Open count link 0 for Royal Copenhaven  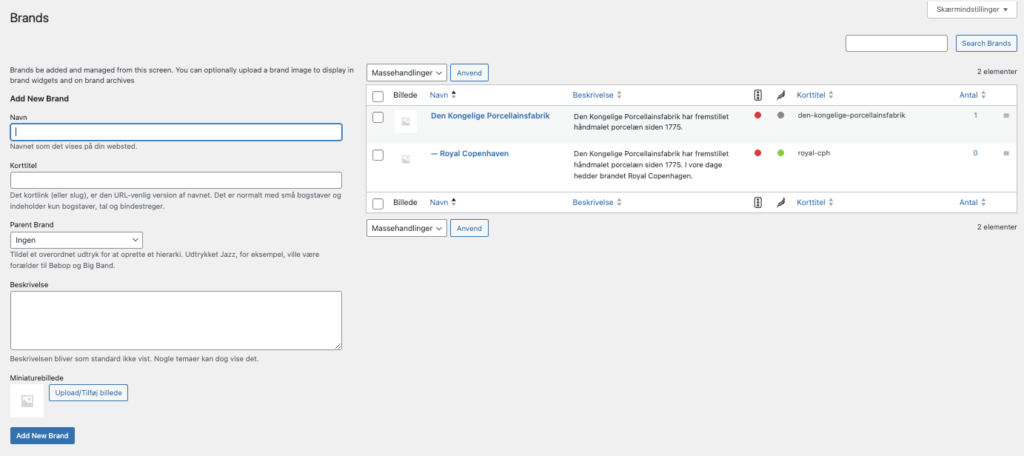976,154
